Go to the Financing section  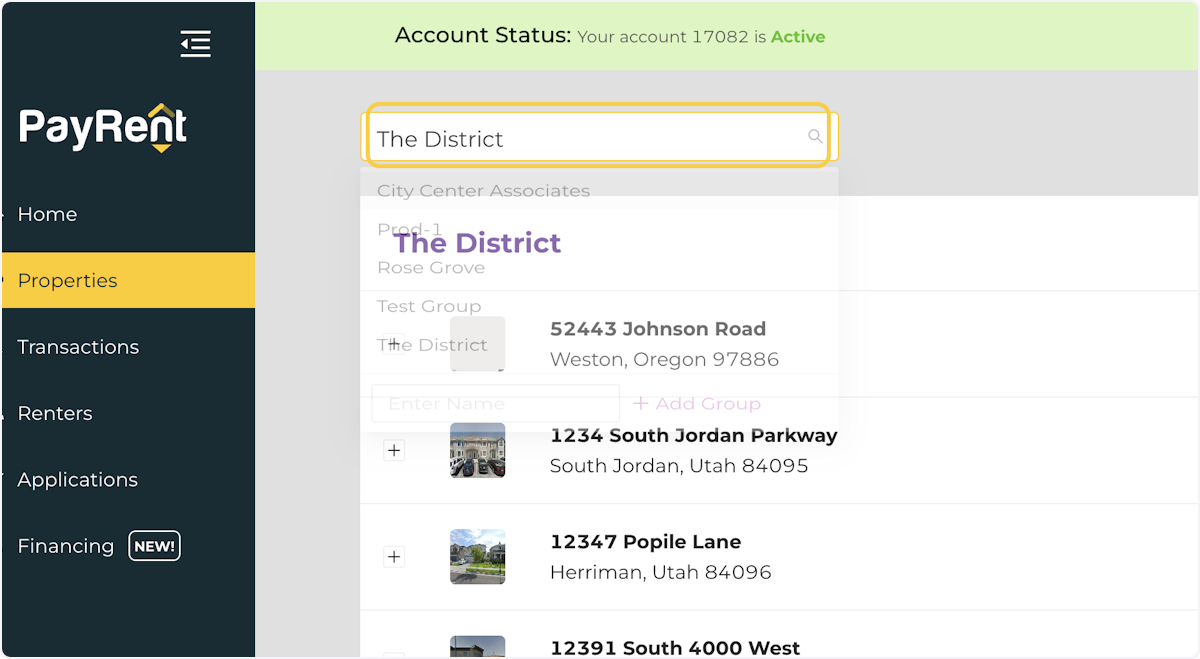(x=66, y=546)
